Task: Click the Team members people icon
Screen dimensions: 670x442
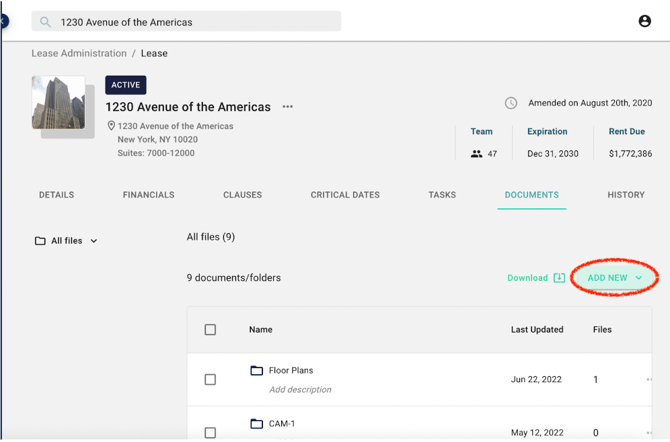Action: (x=476, y=154)
